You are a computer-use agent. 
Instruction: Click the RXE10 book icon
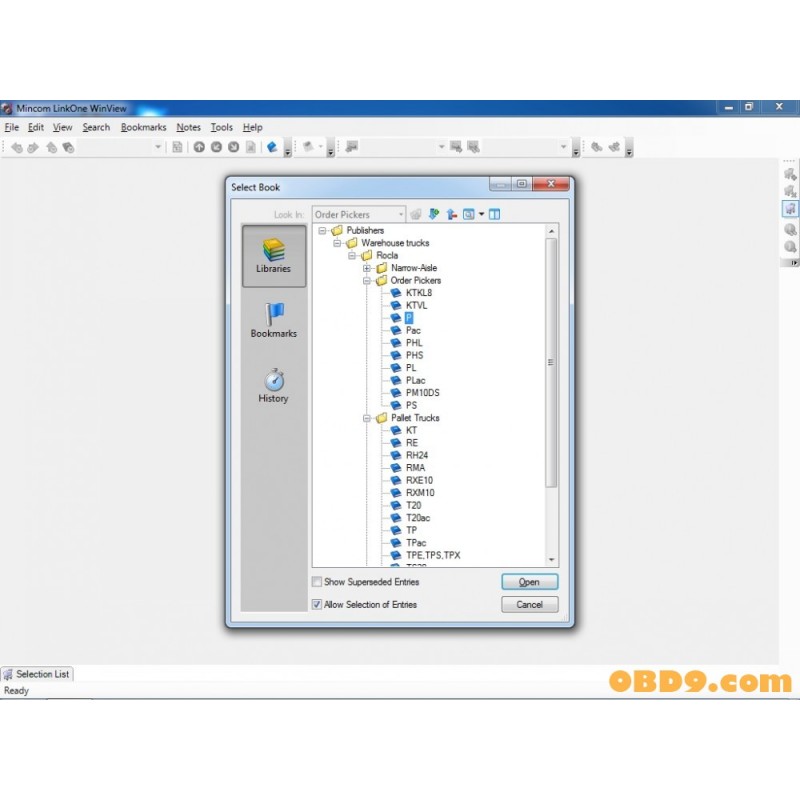click(397, 481)
